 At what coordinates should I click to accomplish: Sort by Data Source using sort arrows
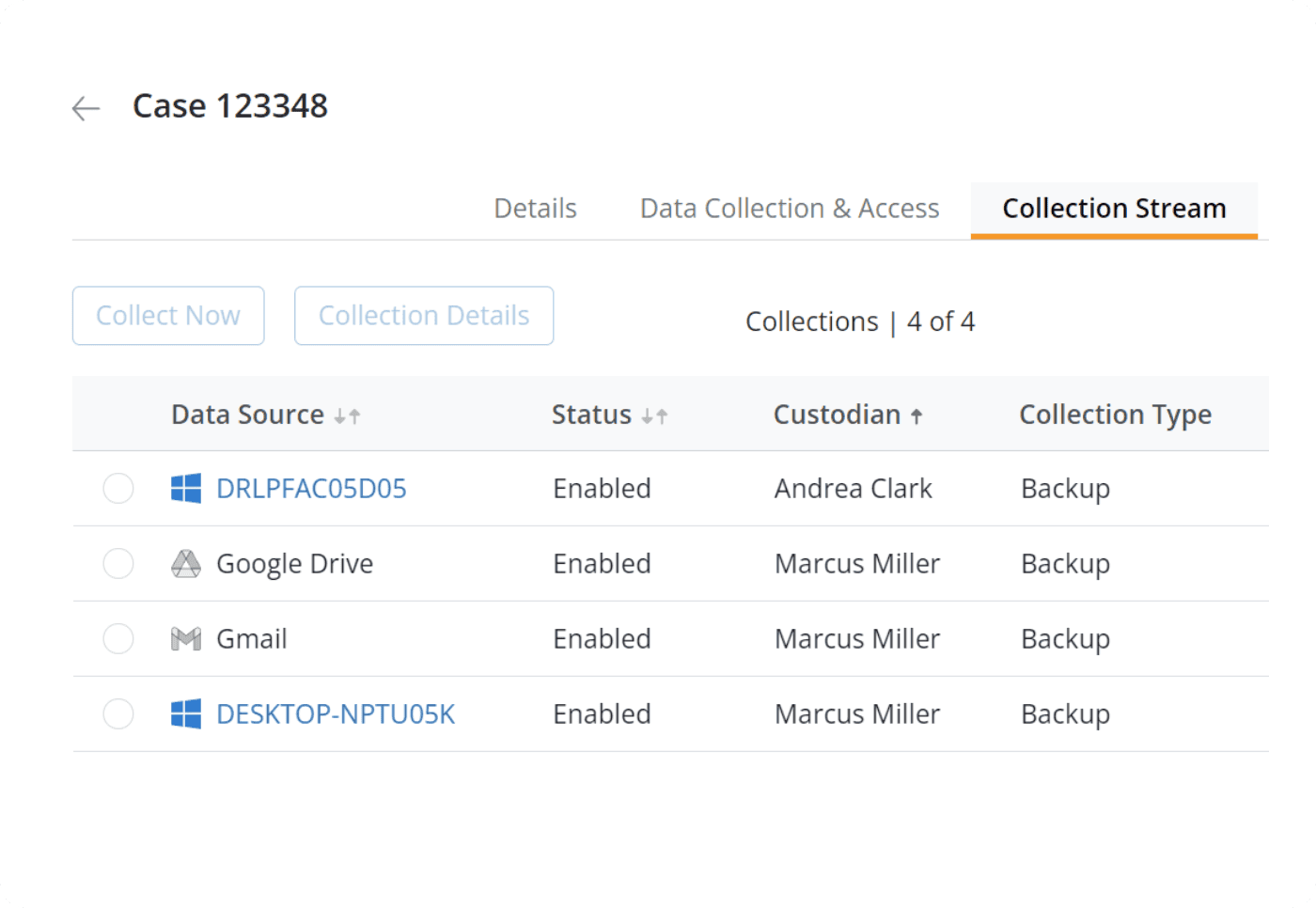(x=347, y=415)
